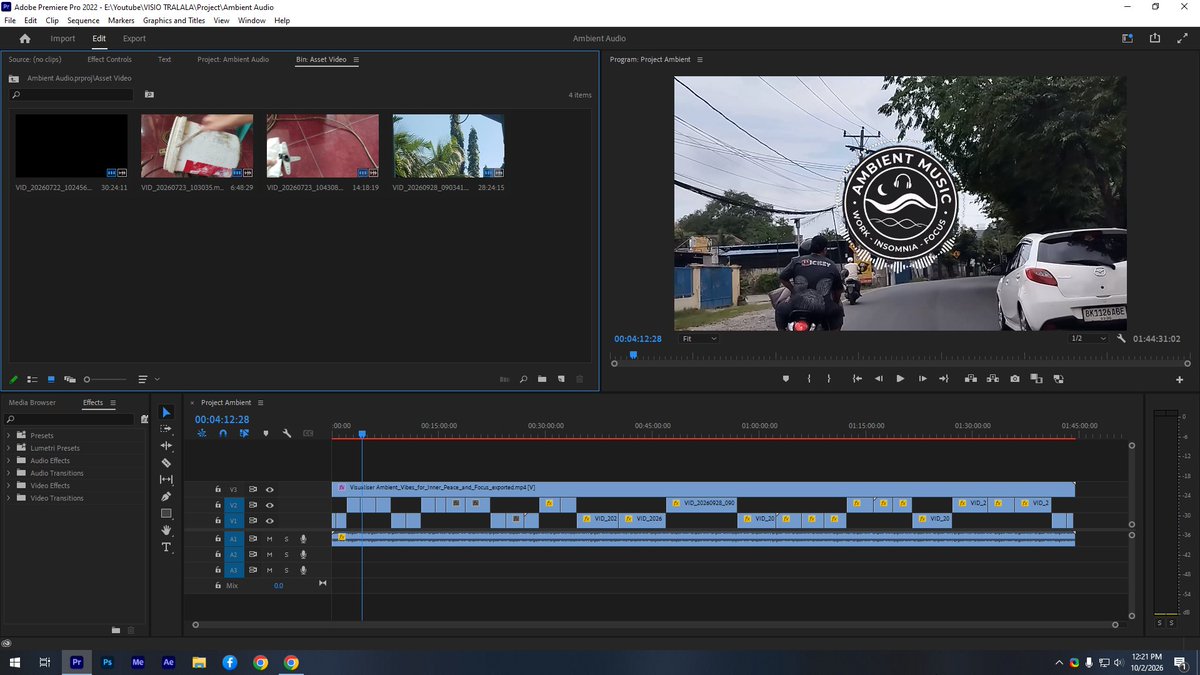Expand the Video Effects folder
The image size is (1200, 675).
9,486
